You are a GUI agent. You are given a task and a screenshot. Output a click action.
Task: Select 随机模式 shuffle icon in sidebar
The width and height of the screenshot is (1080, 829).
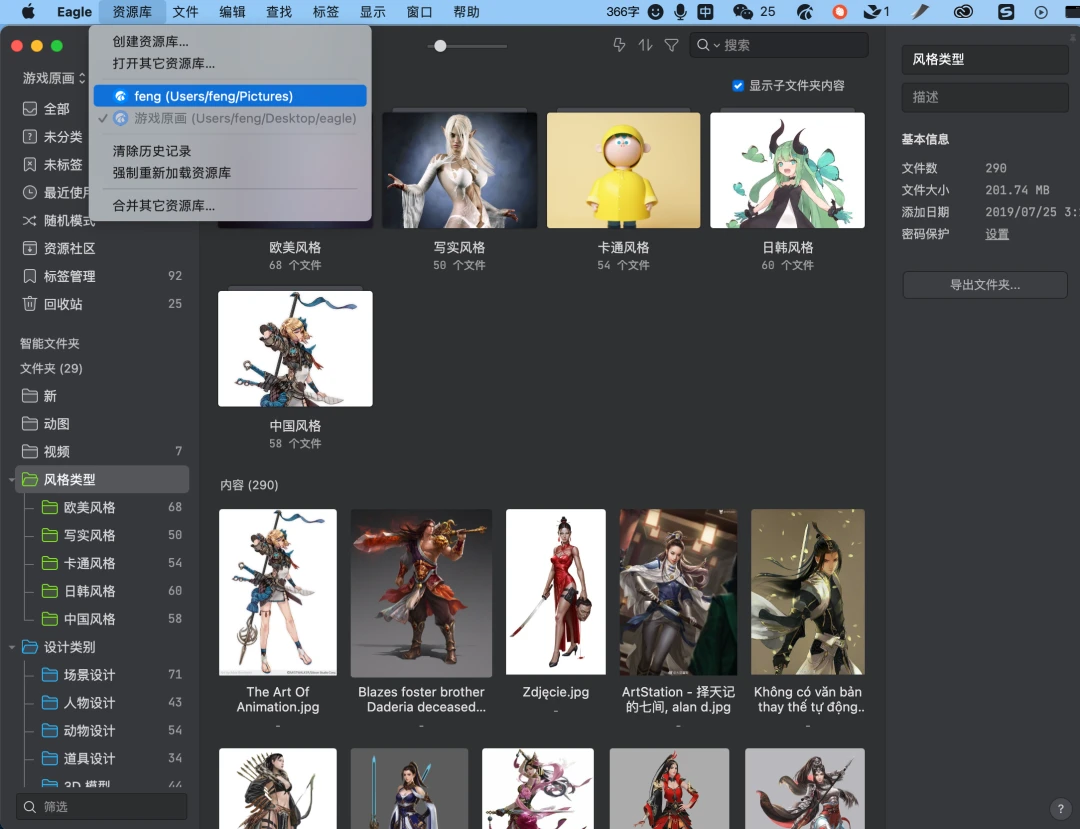(30, 220)
